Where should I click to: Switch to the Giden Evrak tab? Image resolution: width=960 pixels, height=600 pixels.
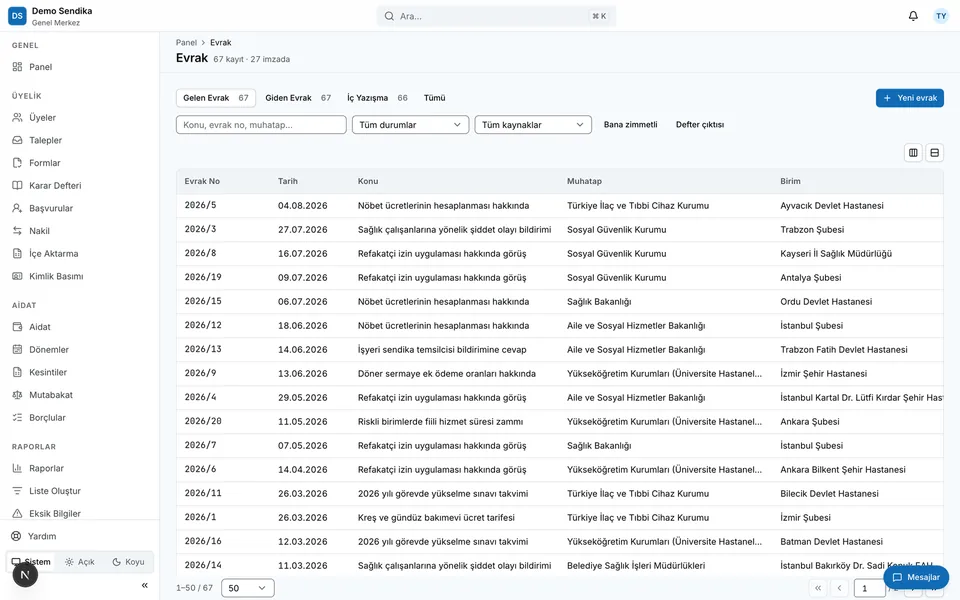click(298, 97)
